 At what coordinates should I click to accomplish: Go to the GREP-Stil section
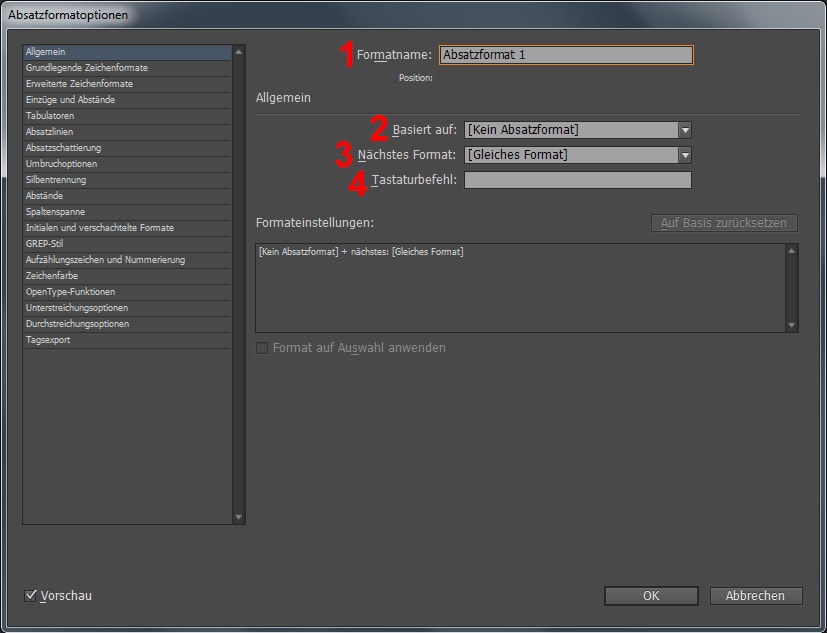[x=44, y=244]
